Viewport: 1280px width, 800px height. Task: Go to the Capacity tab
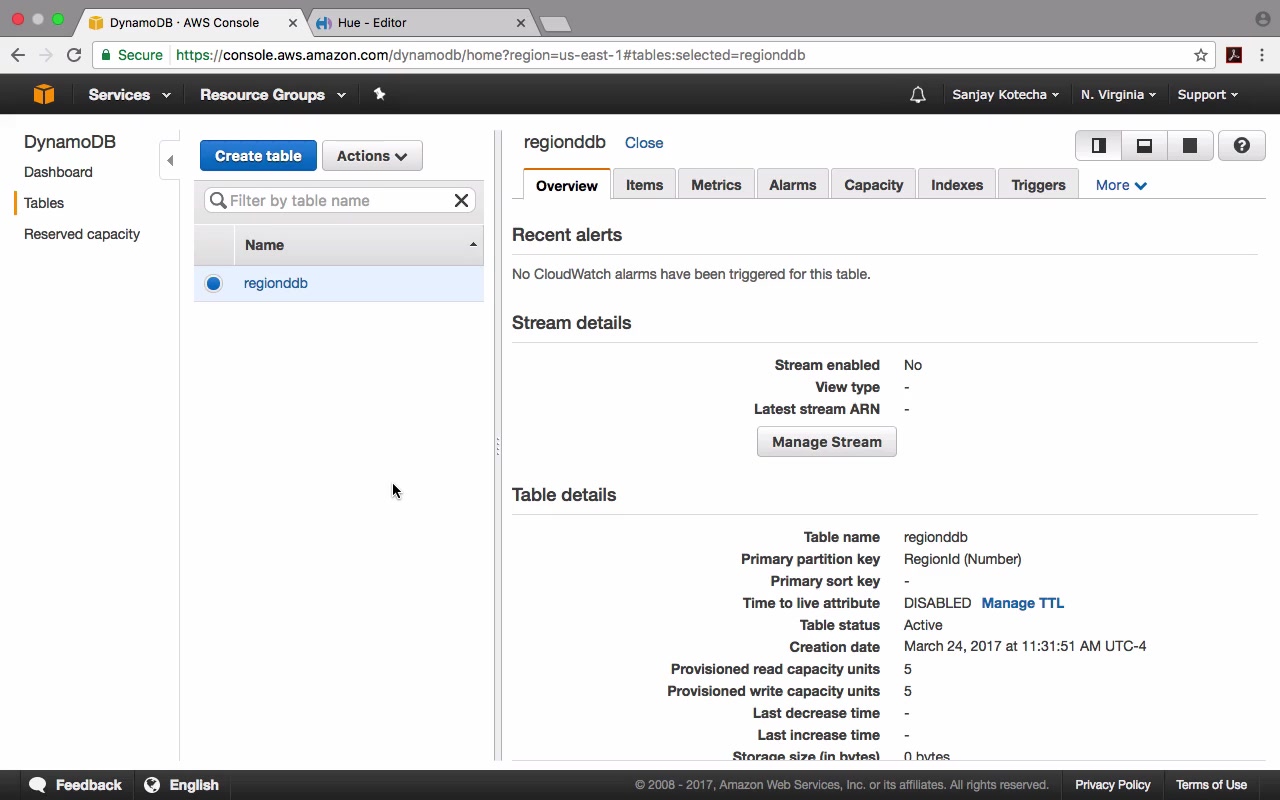click(873, 185)
